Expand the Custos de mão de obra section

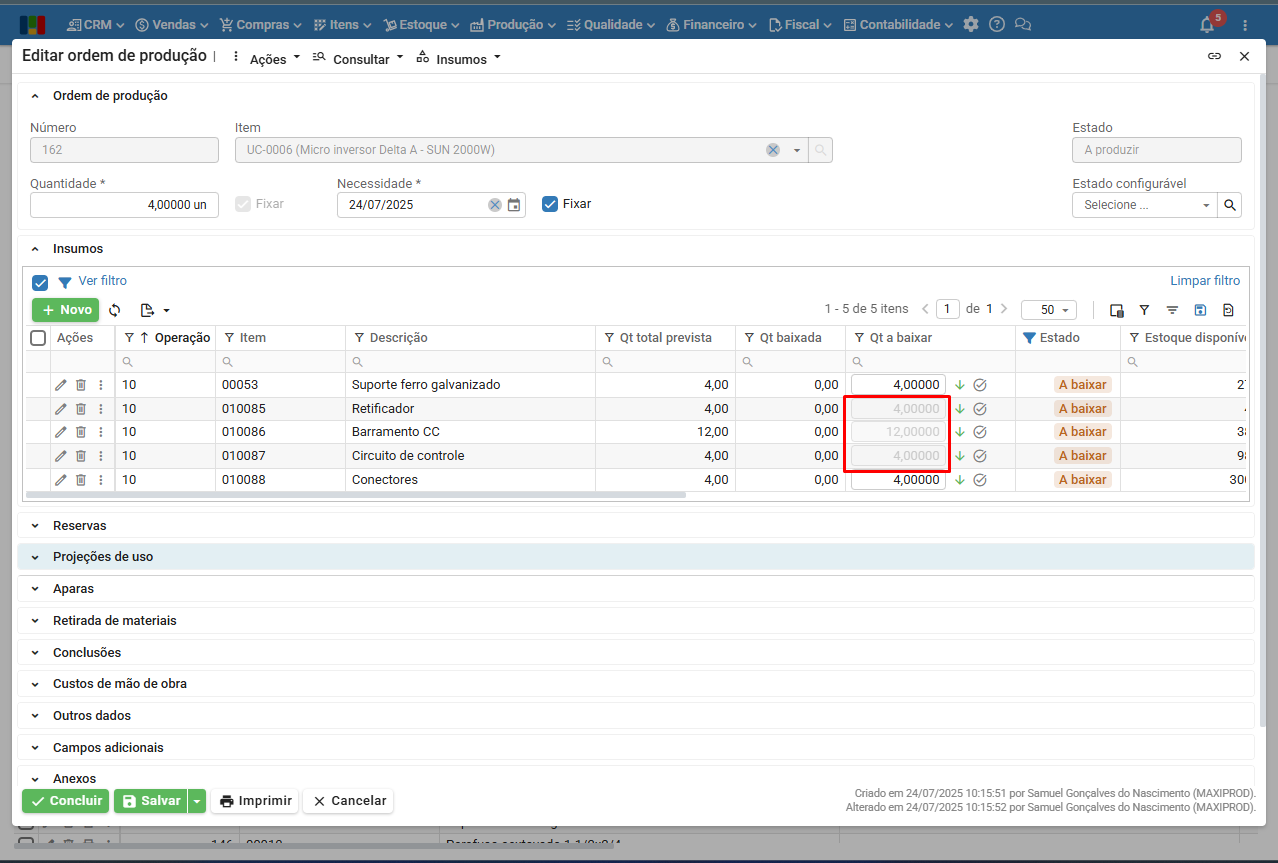[x=119, y=684]
